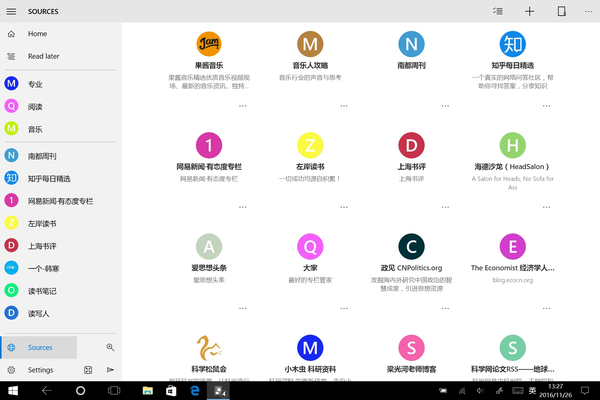600x400 pixels.
Task: Click the magenta Q icon of 大家 card
Action: [x=310, y=247]
